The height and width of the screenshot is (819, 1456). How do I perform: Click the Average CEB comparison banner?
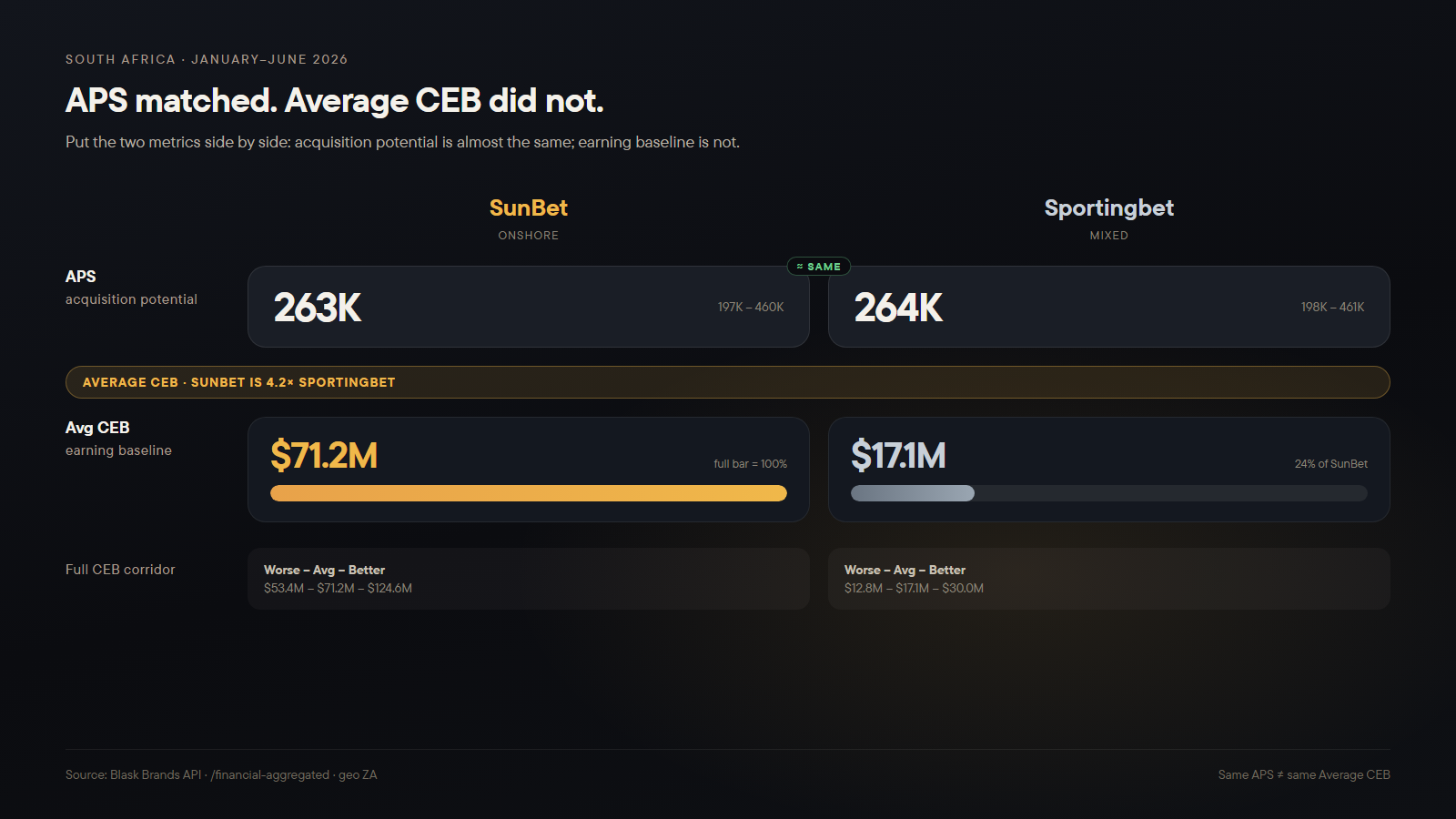[728, 382]
